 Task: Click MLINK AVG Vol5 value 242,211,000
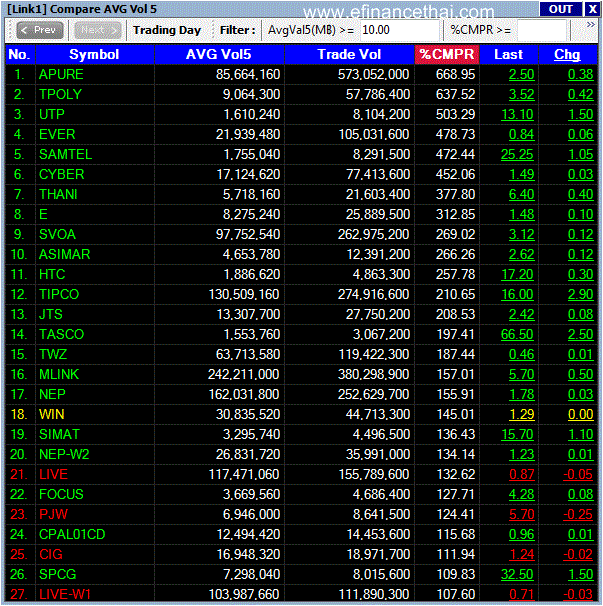pyautogui.click(x=244, y=374)
